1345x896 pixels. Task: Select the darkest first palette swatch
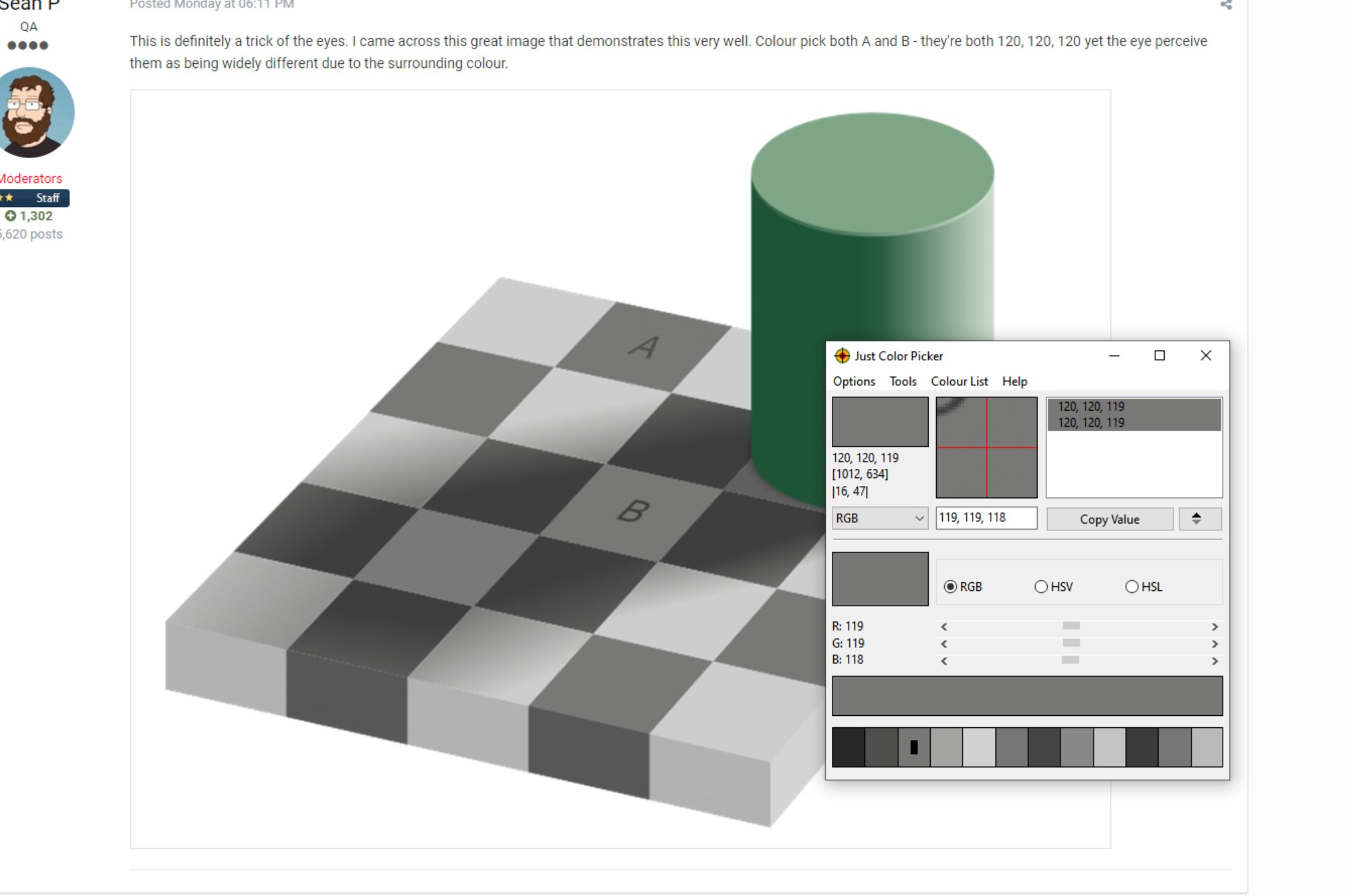tap(849, 747)
